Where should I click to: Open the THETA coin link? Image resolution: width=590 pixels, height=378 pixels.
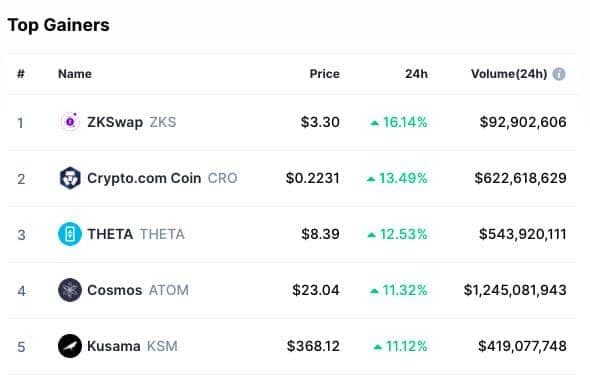point(110,234)
